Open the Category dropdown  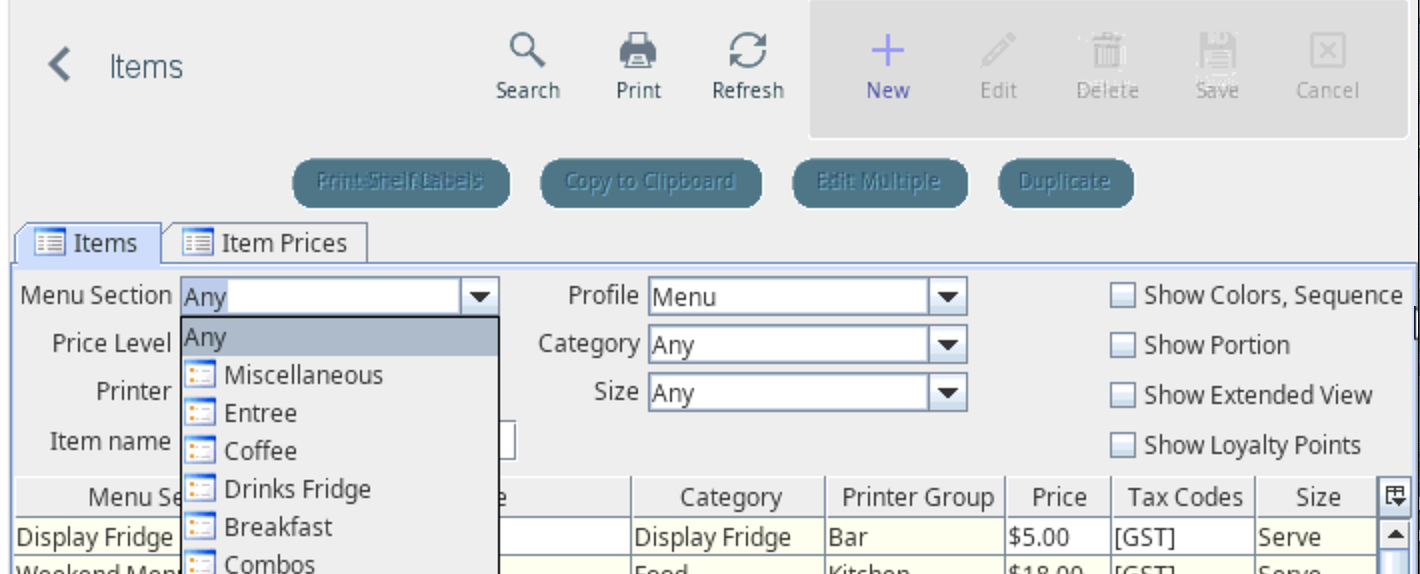coord(947,345)
